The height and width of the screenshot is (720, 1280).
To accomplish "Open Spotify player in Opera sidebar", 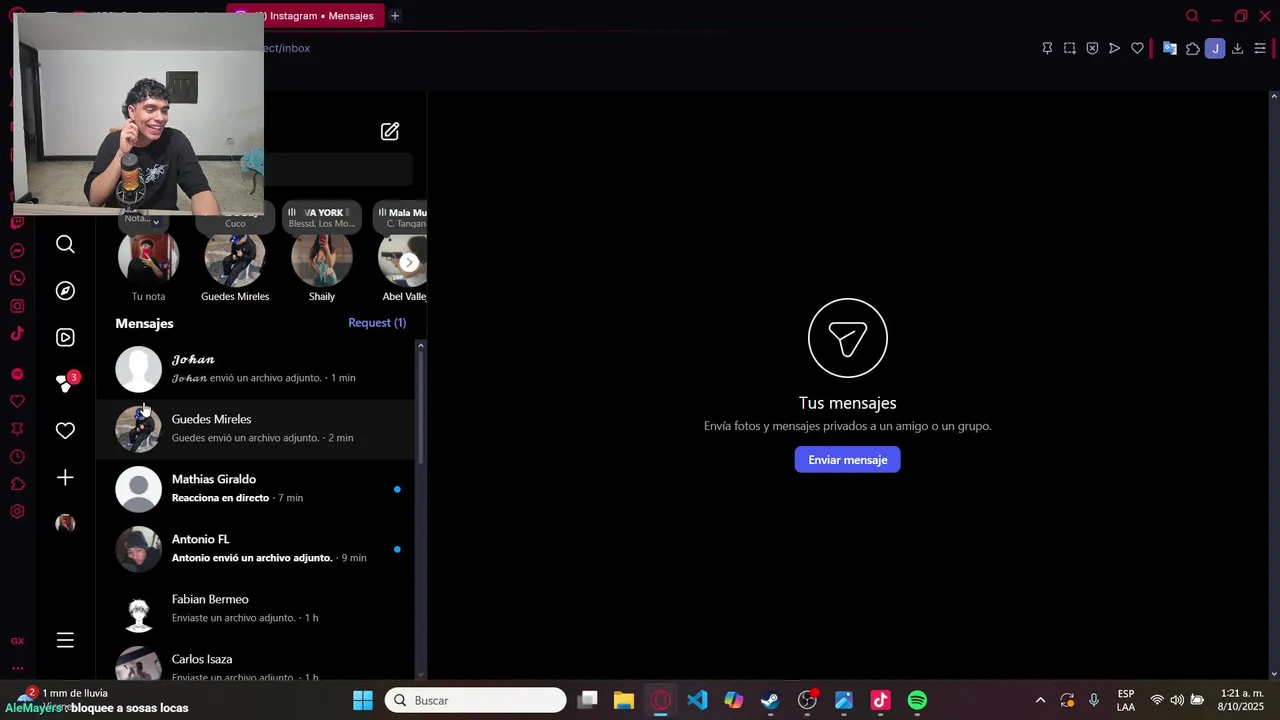I will 17,374.
